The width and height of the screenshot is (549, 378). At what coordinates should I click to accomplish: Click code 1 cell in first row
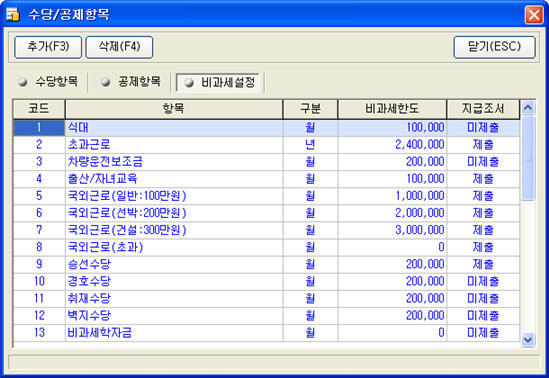click(x=39, y=128)
